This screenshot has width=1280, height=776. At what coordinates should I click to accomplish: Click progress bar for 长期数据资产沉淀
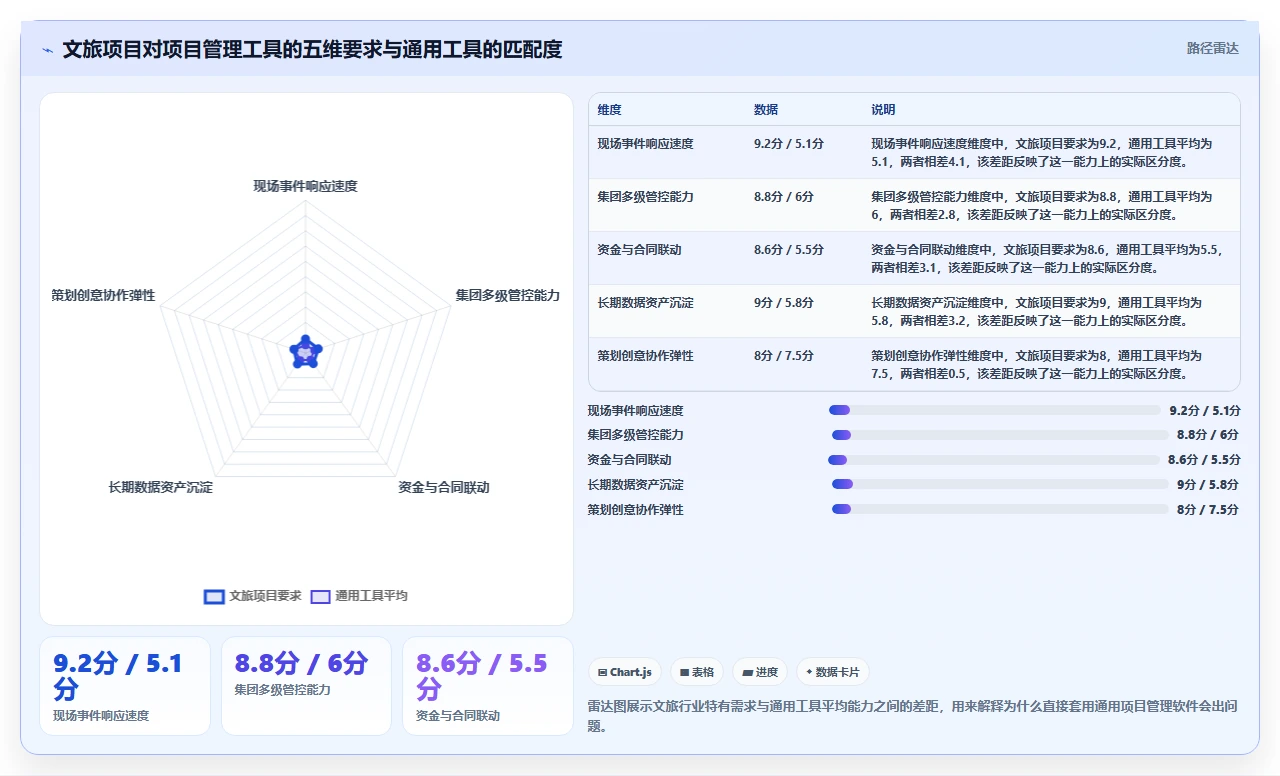1000,484
